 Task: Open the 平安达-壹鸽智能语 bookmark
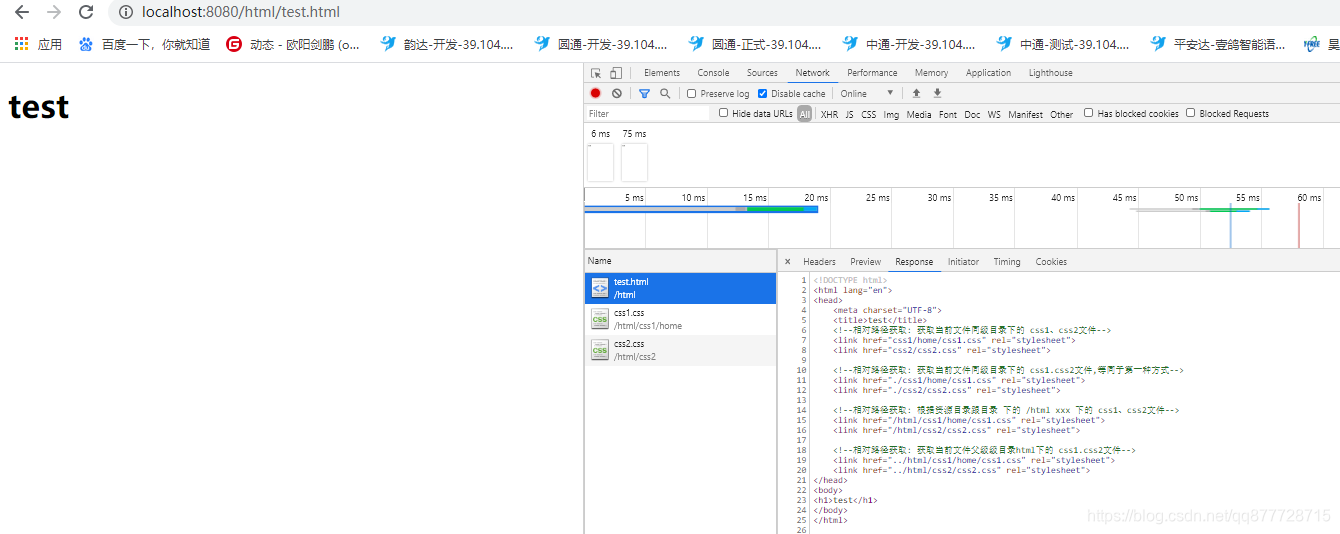pyautogui.click(x=1218, y=44)
